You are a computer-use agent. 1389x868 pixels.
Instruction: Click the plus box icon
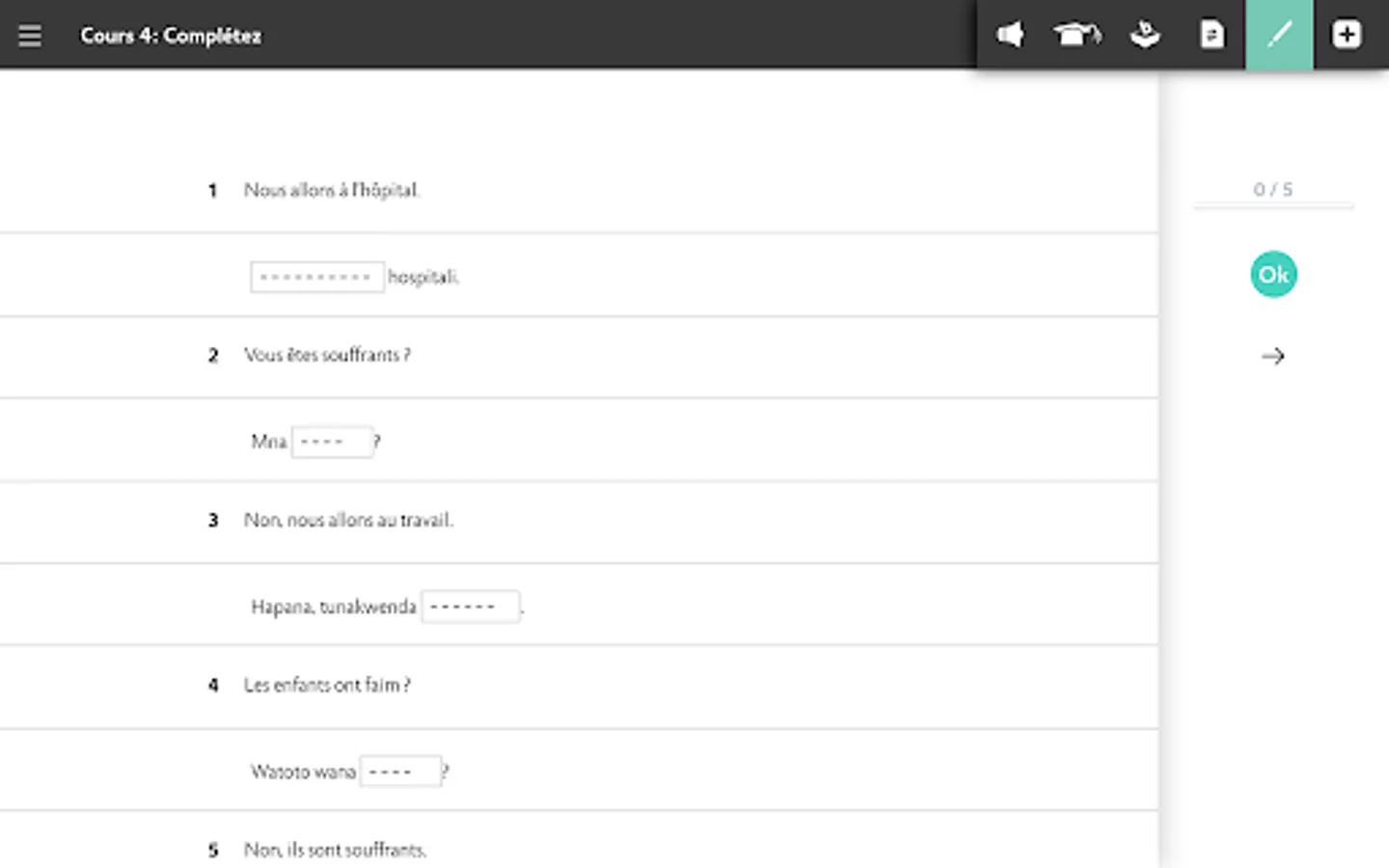coord(1347,36)
